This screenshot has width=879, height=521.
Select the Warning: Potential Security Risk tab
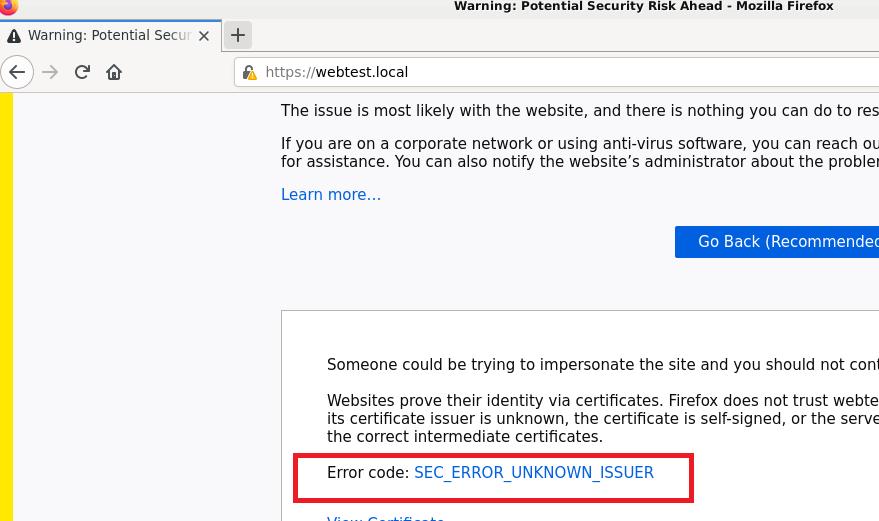110,35
